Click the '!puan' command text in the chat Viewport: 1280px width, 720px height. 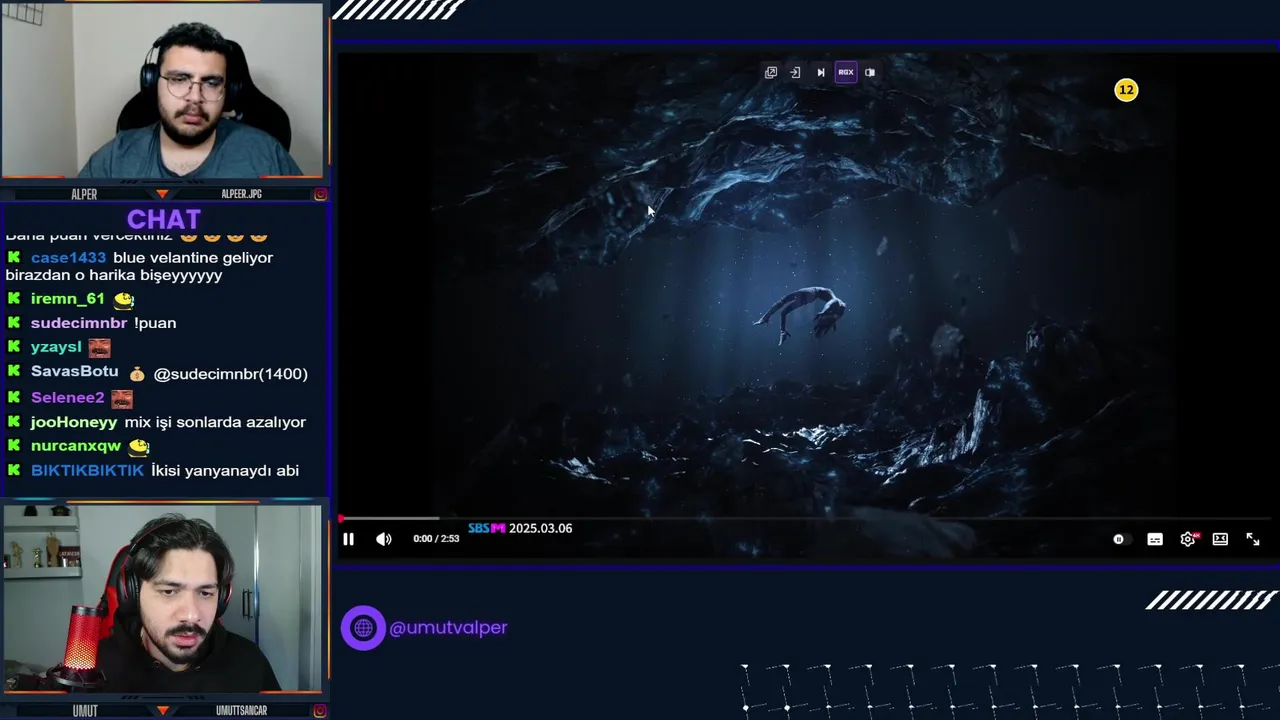(x=155, y=323)
